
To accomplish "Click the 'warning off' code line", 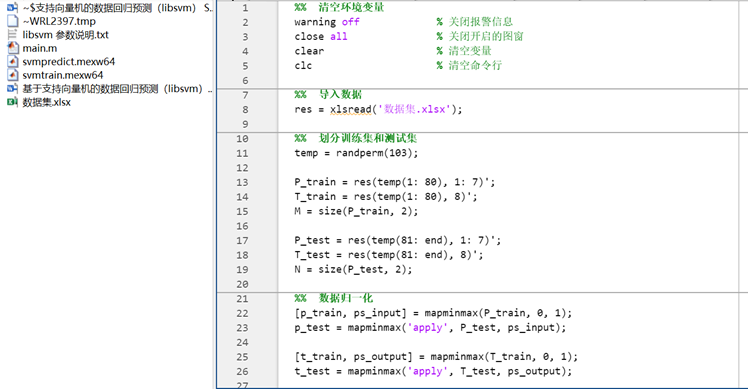I will click(x=327, y=22).
